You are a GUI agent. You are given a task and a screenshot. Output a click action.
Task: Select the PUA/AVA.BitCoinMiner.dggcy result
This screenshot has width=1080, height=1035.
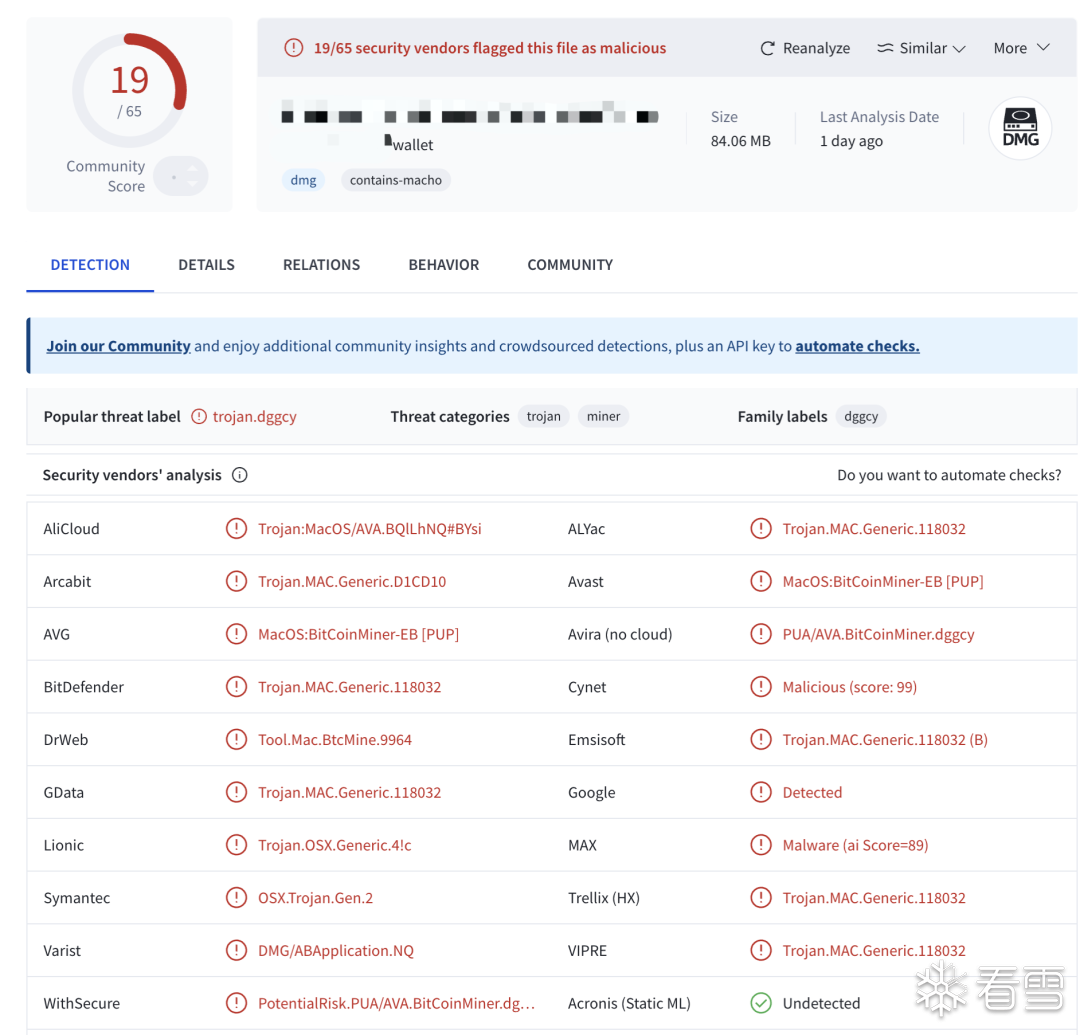(878, 634)
